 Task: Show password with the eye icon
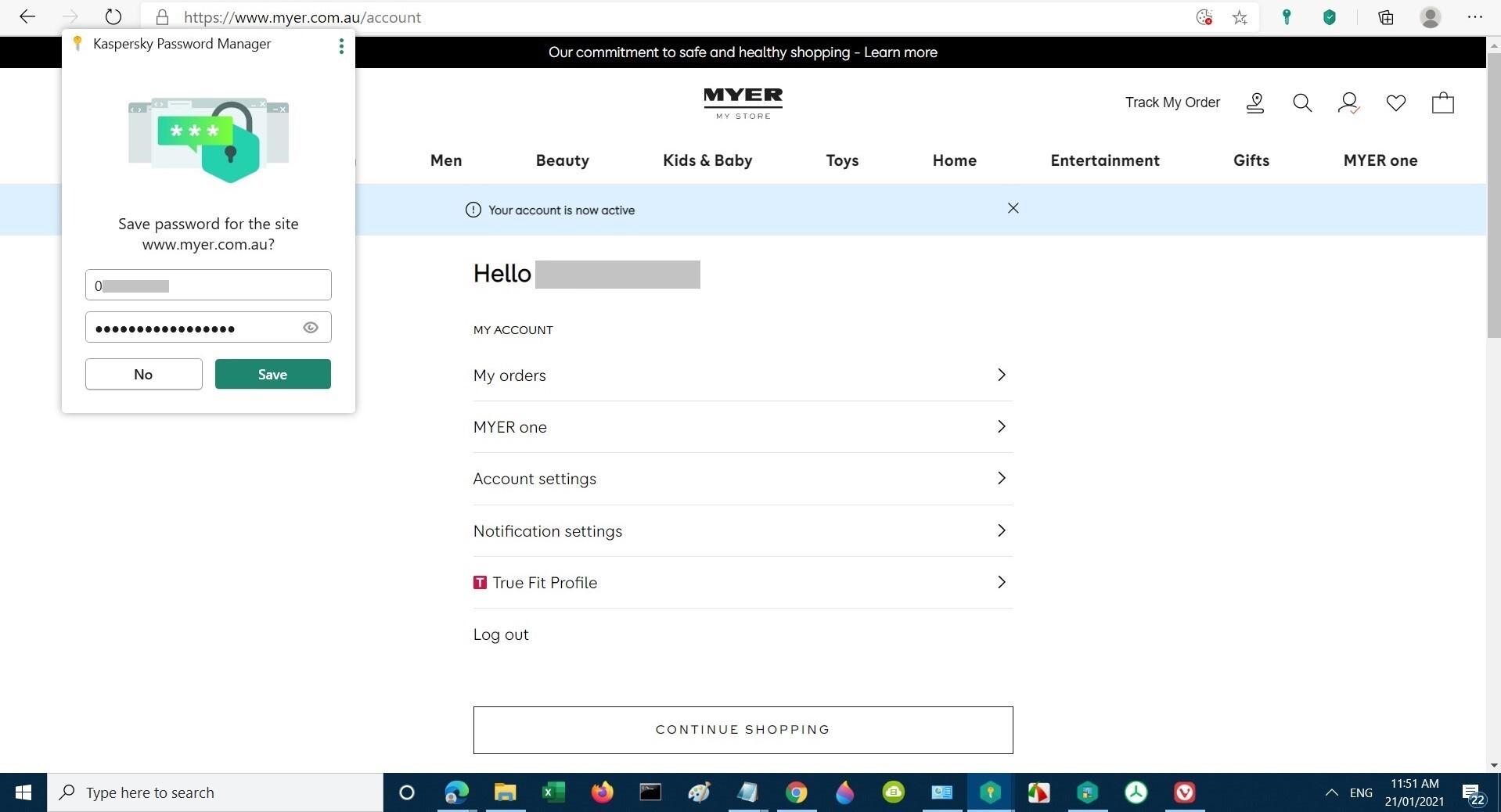pyautogui.click(x=311, y=328)
